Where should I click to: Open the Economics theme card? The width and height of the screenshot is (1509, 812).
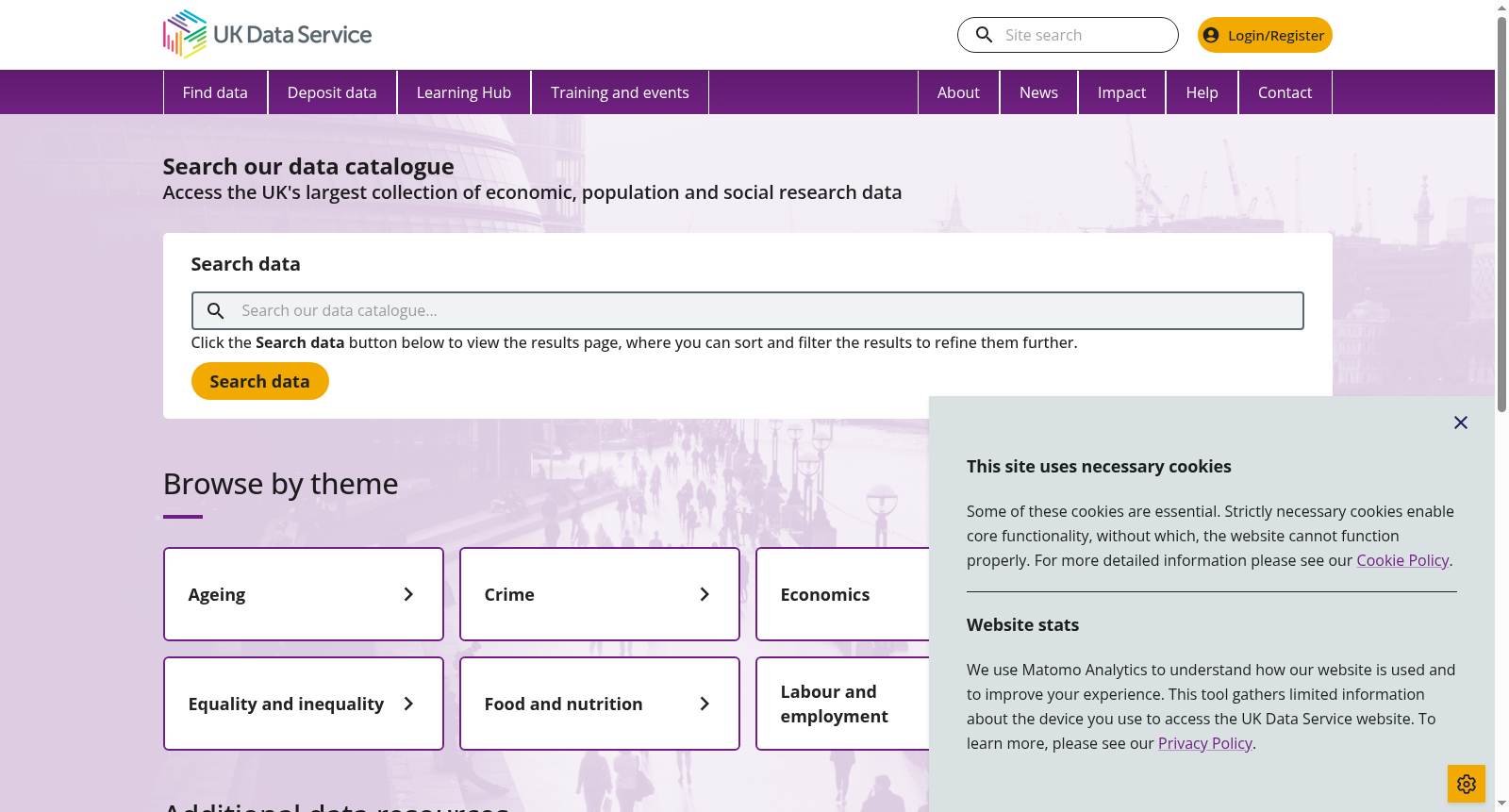(x=843, y=594)
